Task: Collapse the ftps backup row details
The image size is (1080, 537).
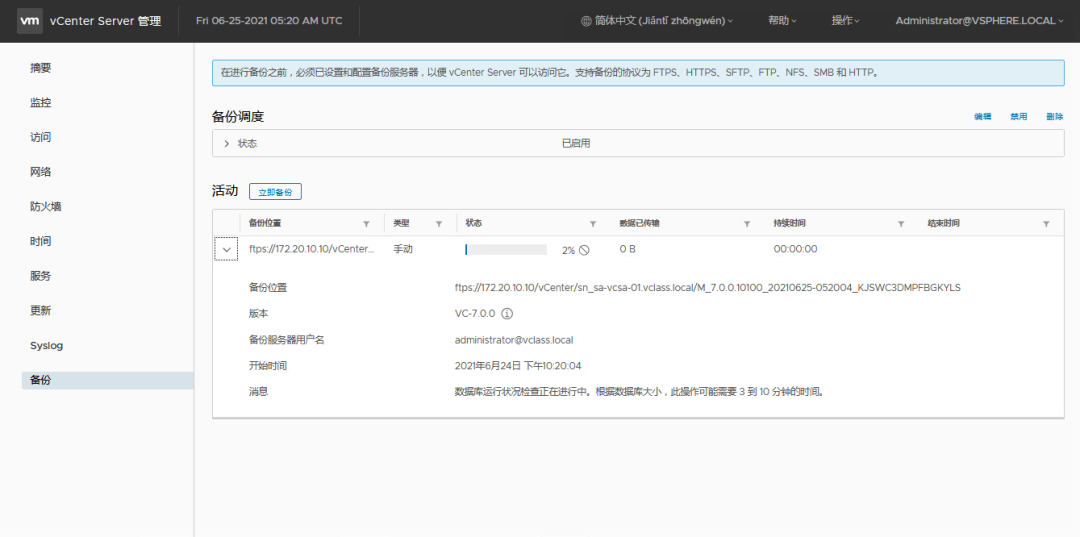Action: [226, 249]
